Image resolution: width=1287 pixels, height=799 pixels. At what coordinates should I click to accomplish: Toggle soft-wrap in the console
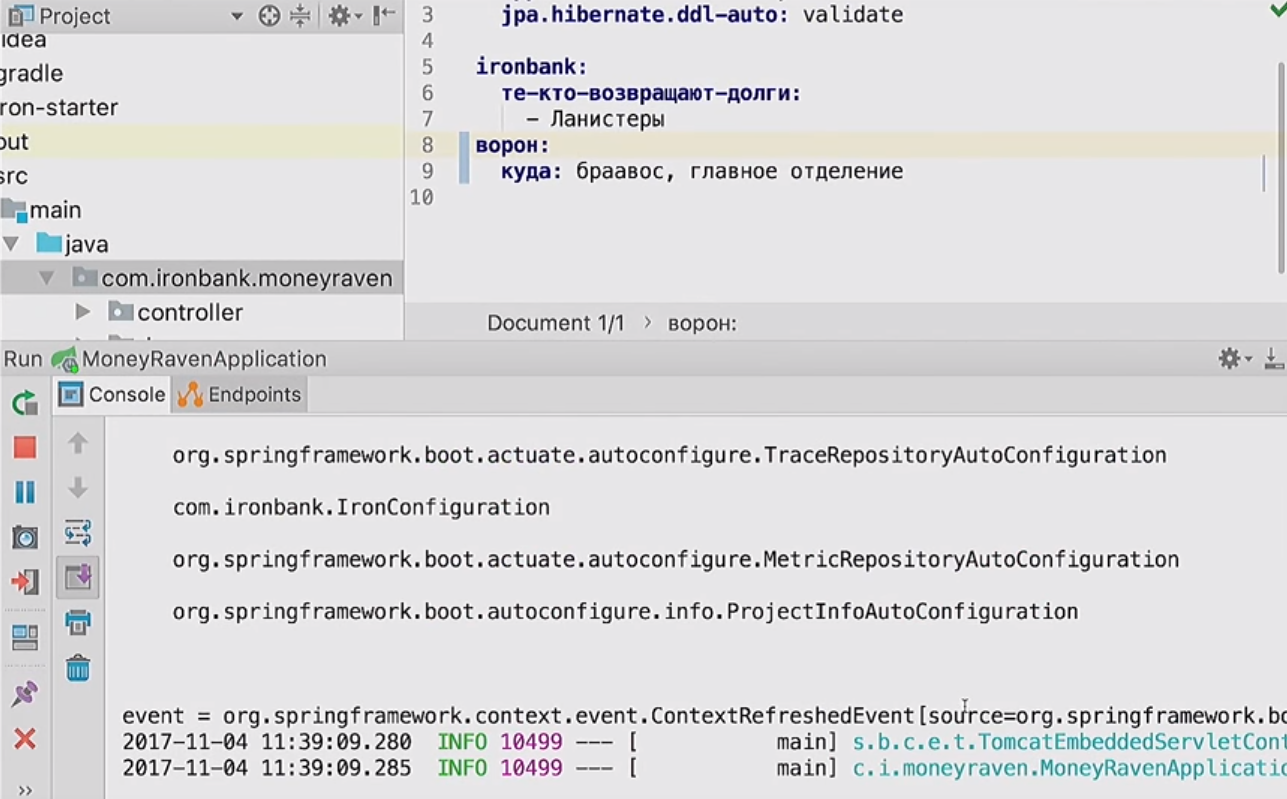pyautogui.click(x=78, y=532)
